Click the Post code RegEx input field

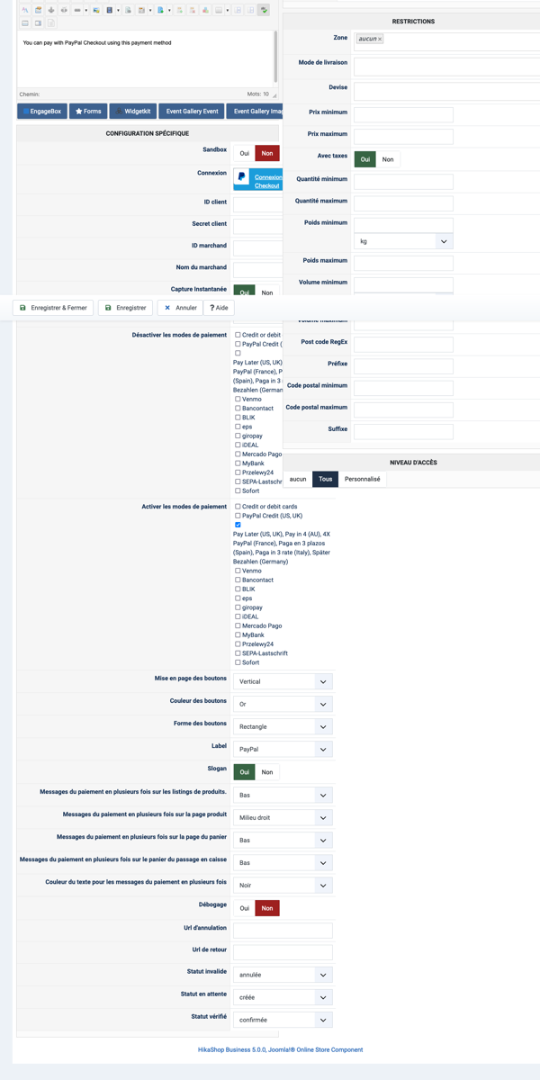click(x=404, y=344)
